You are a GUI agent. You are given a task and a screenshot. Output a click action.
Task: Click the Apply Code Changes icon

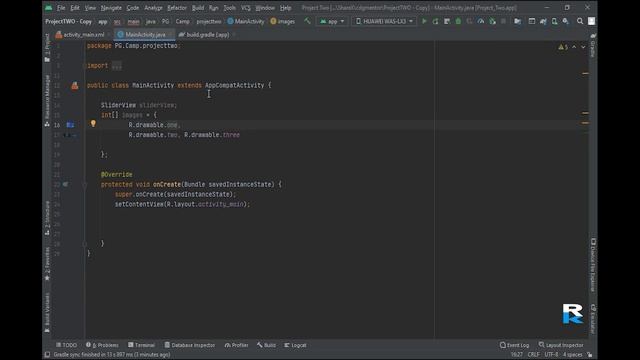pos(447,21)
